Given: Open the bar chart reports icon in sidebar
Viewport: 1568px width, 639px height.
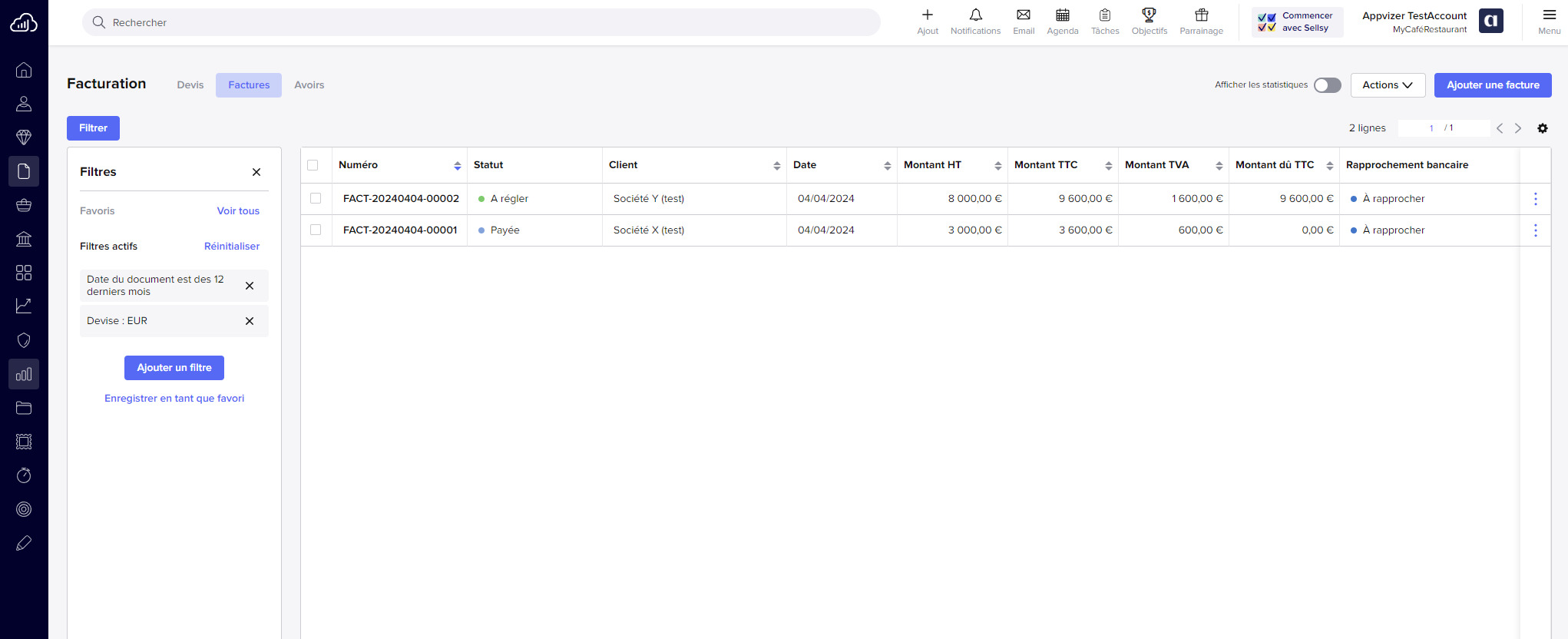Looking at the screenshot, I should coord(24,374).
